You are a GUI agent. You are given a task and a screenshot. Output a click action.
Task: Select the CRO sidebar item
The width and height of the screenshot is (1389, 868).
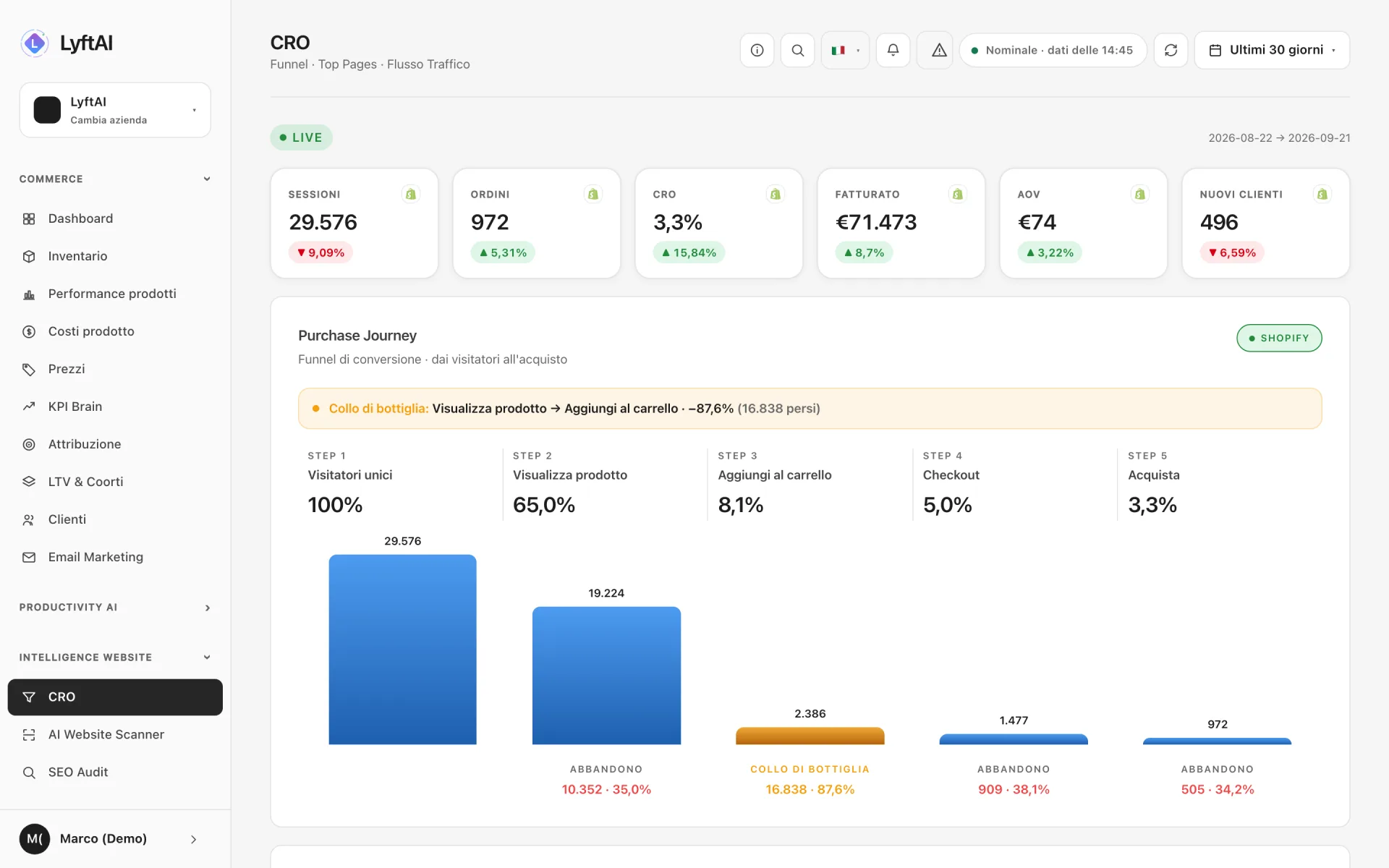115,697
